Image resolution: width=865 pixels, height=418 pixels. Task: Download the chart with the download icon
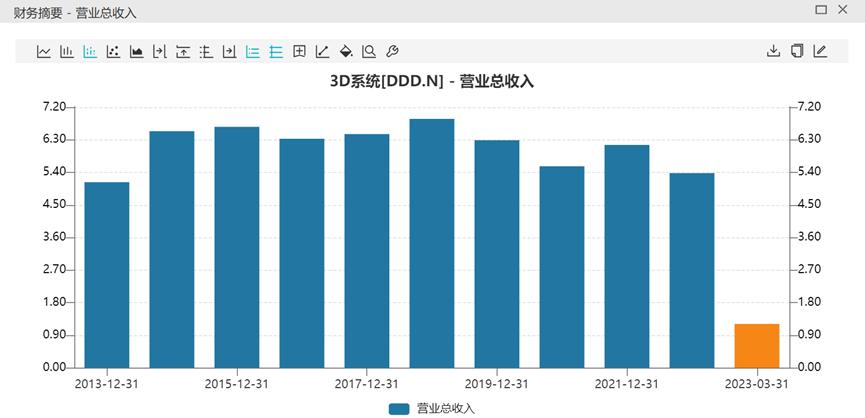(x=773, y=51)
